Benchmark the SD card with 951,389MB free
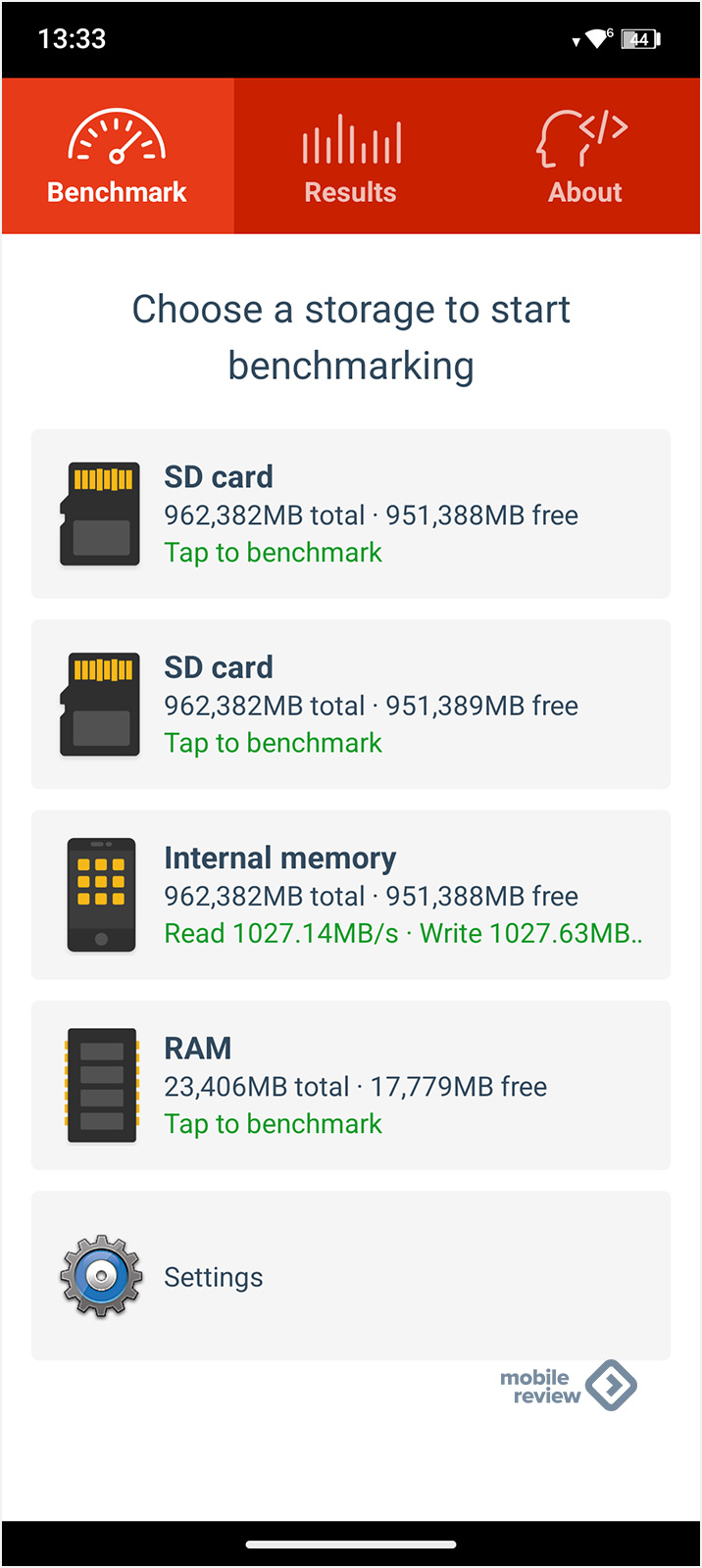Viewport: 702px width, 1568px height. 273,743
